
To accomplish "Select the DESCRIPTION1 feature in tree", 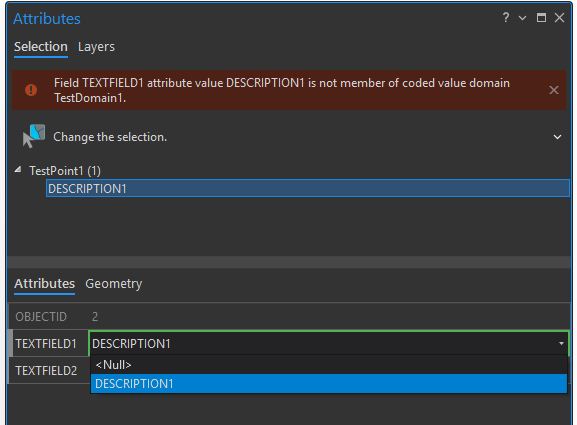I will coord(308,188).
